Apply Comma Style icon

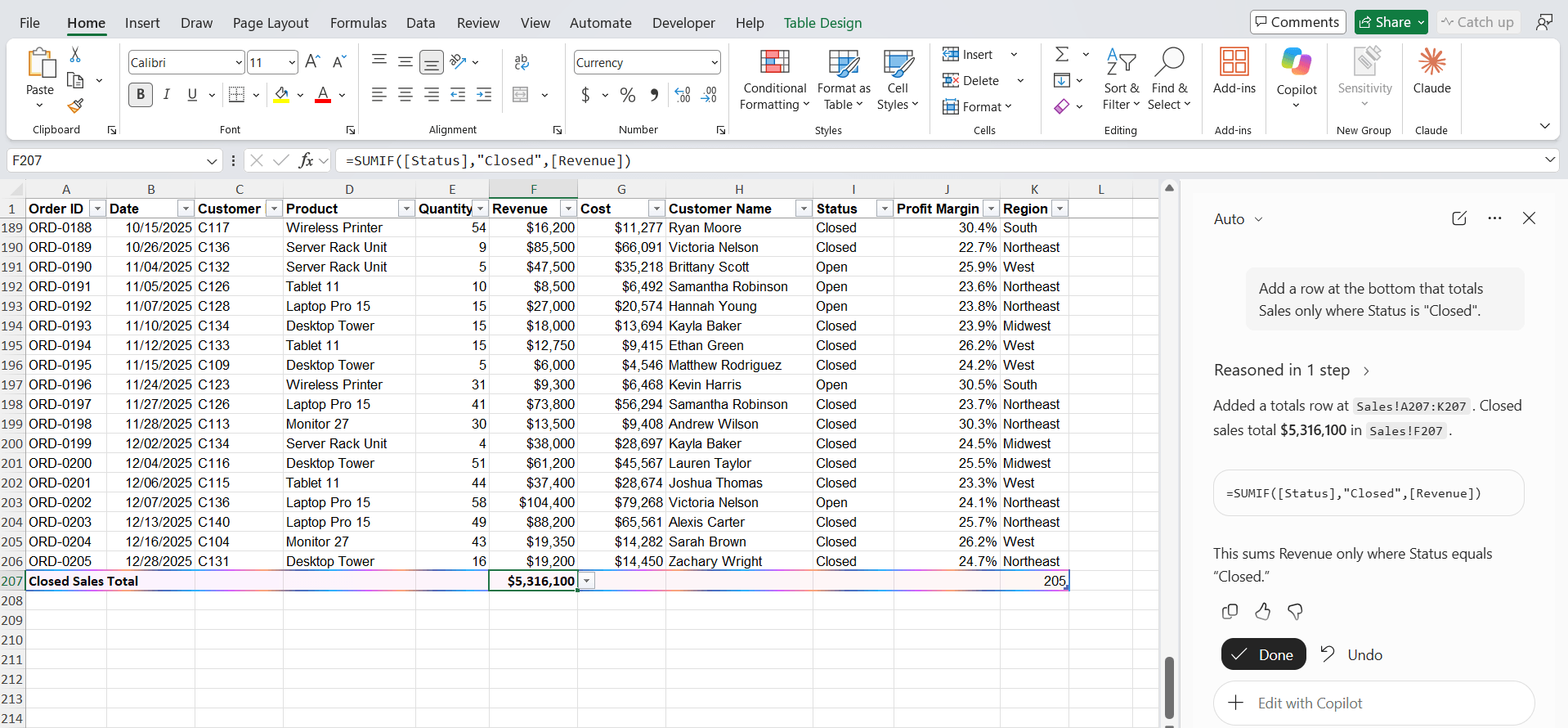click(654, 95)
